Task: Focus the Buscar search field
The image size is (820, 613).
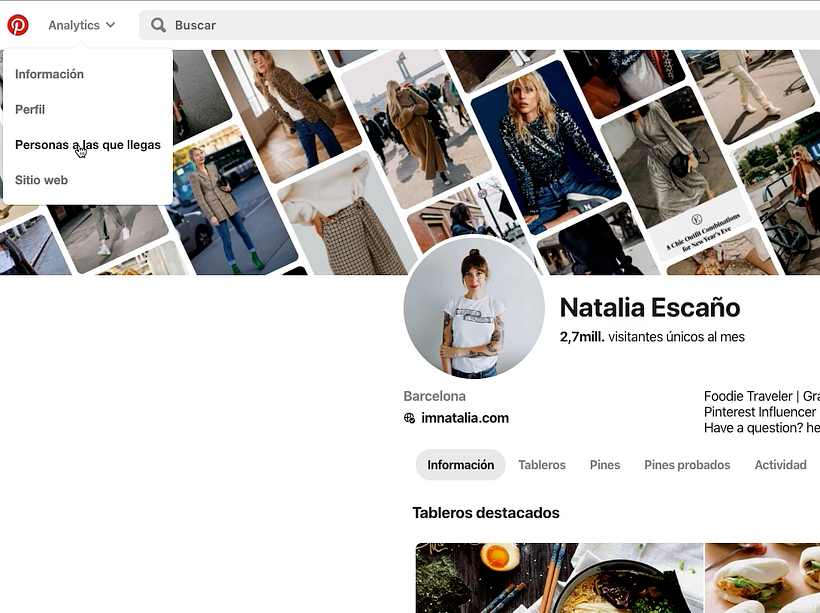Action: (479, 25)
